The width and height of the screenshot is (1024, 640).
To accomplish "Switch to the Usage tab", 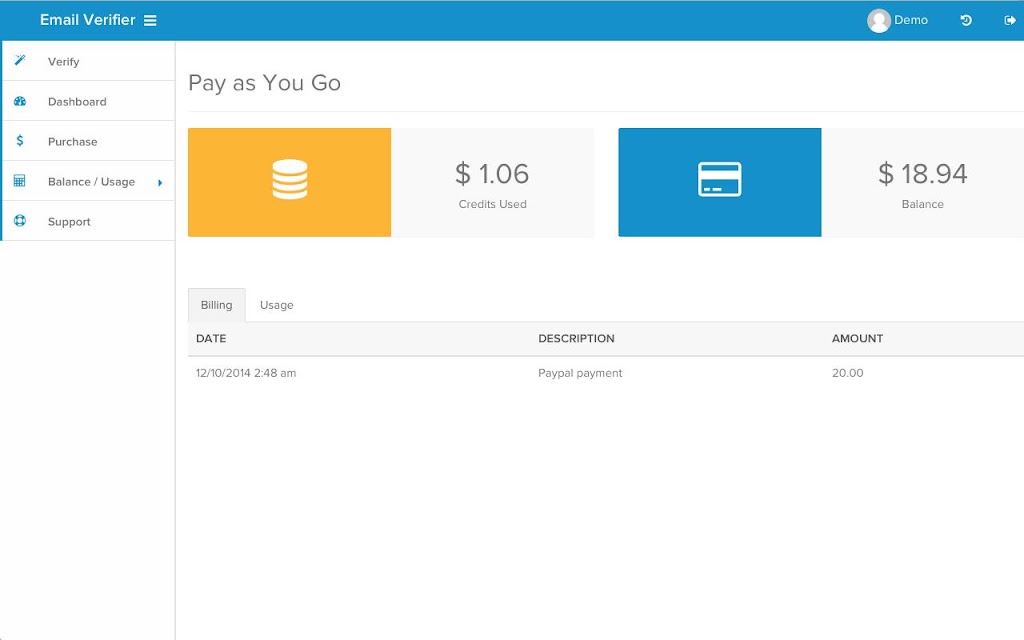I will 276,305.
